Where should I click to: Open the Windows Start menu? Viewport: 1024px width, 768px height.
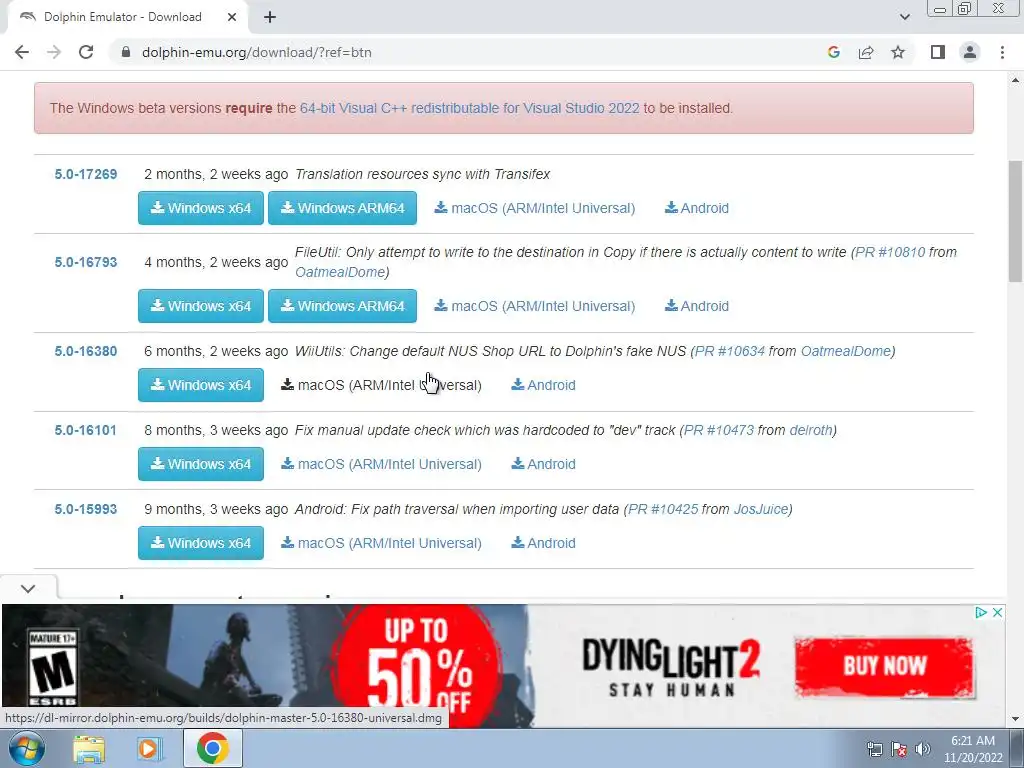pos(25,748)
